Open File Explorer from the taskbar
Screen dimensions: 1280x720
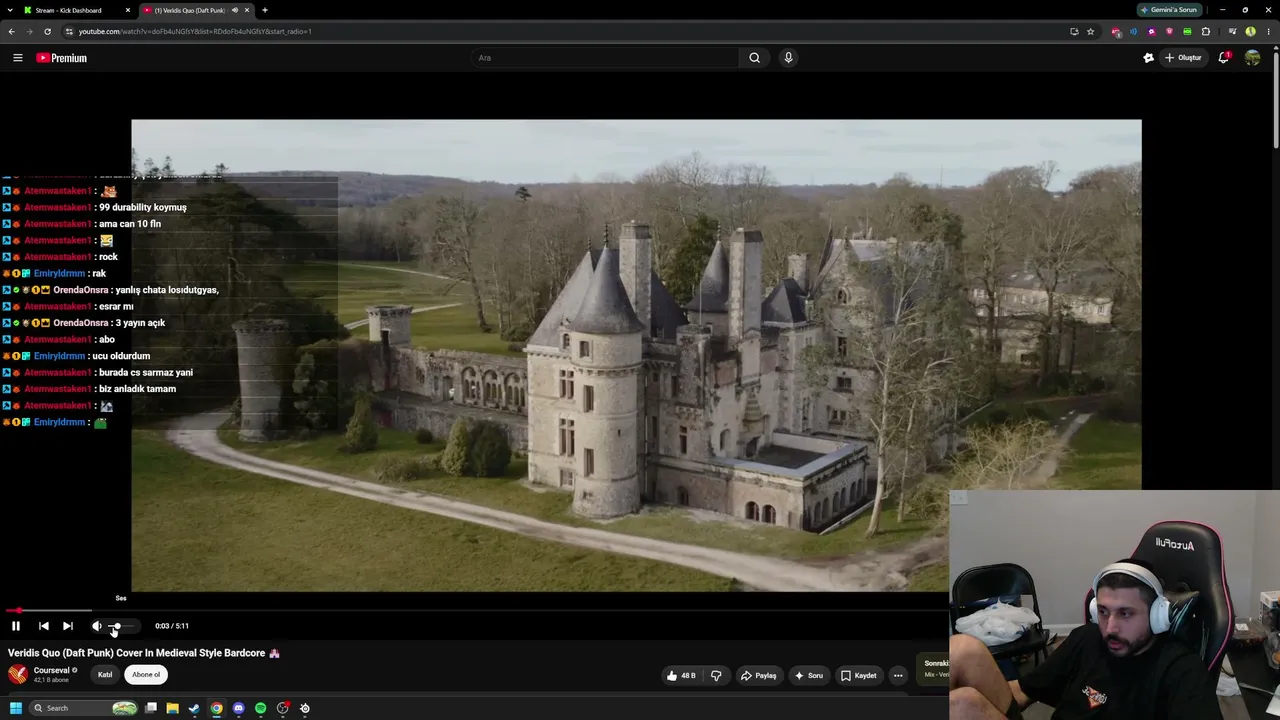pos(172,708)
